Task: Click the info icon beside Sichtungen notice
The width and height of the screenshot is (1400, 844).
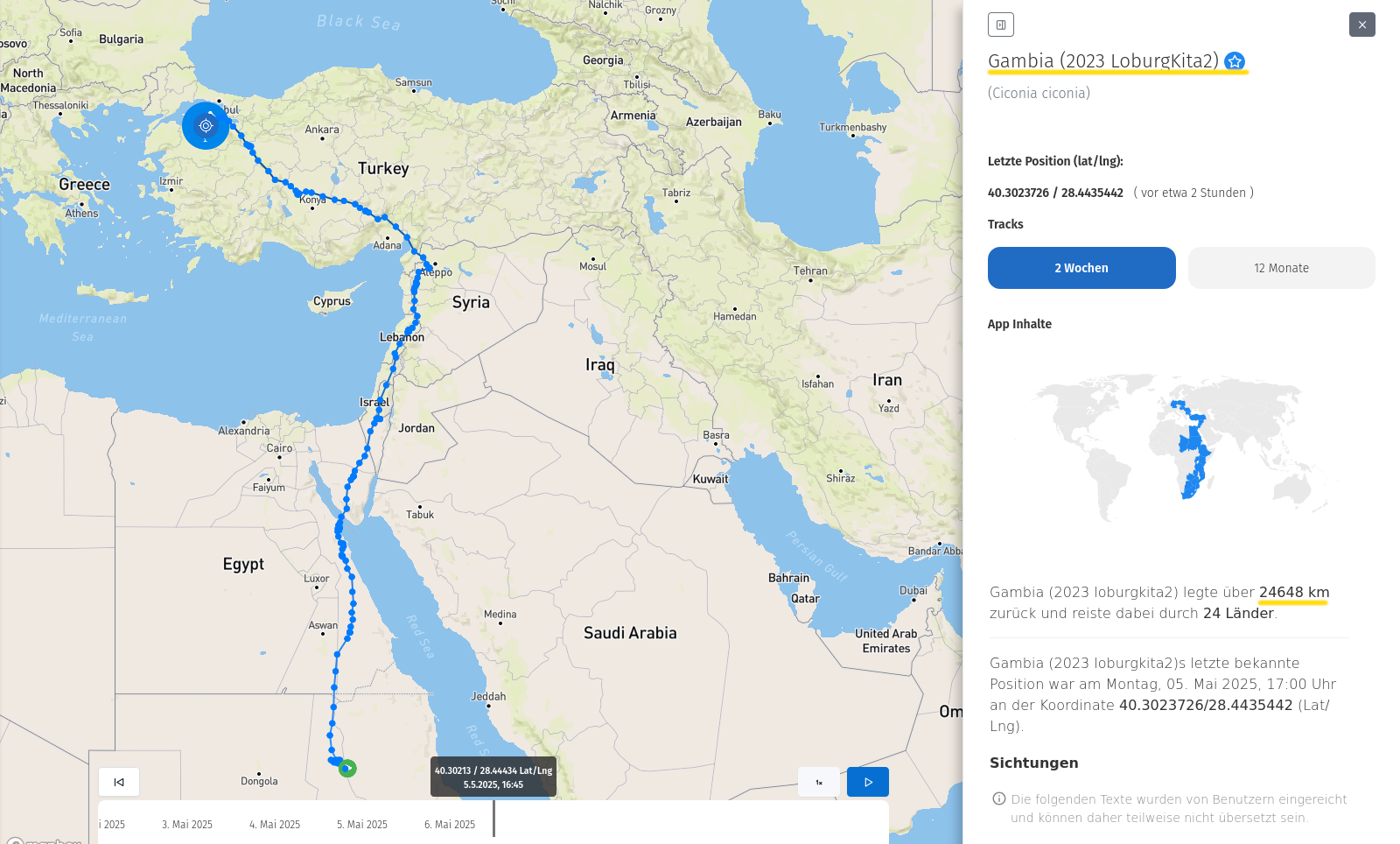Action: tap(999, 798)
